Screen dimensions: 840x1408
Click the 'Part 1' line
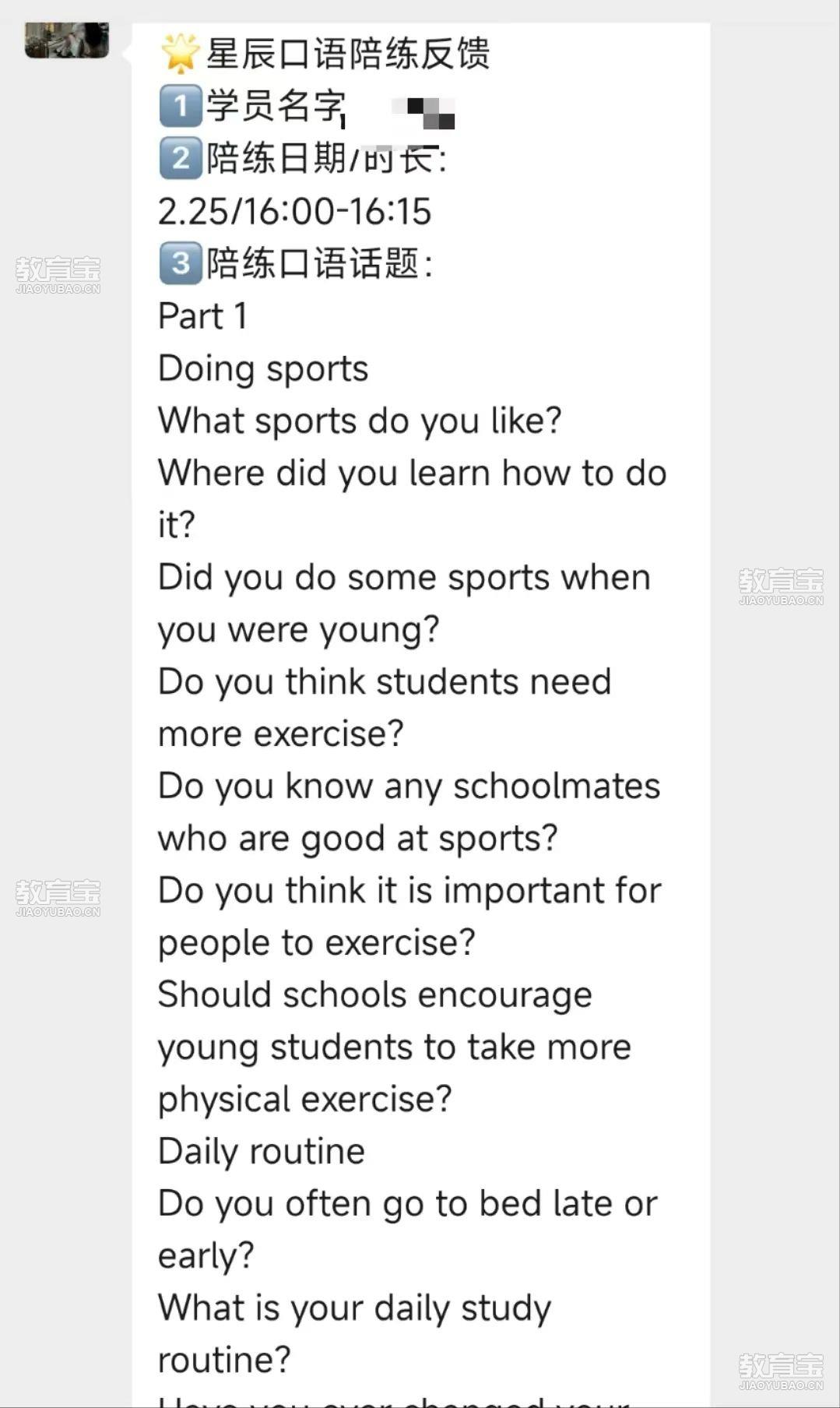(202, 316)
